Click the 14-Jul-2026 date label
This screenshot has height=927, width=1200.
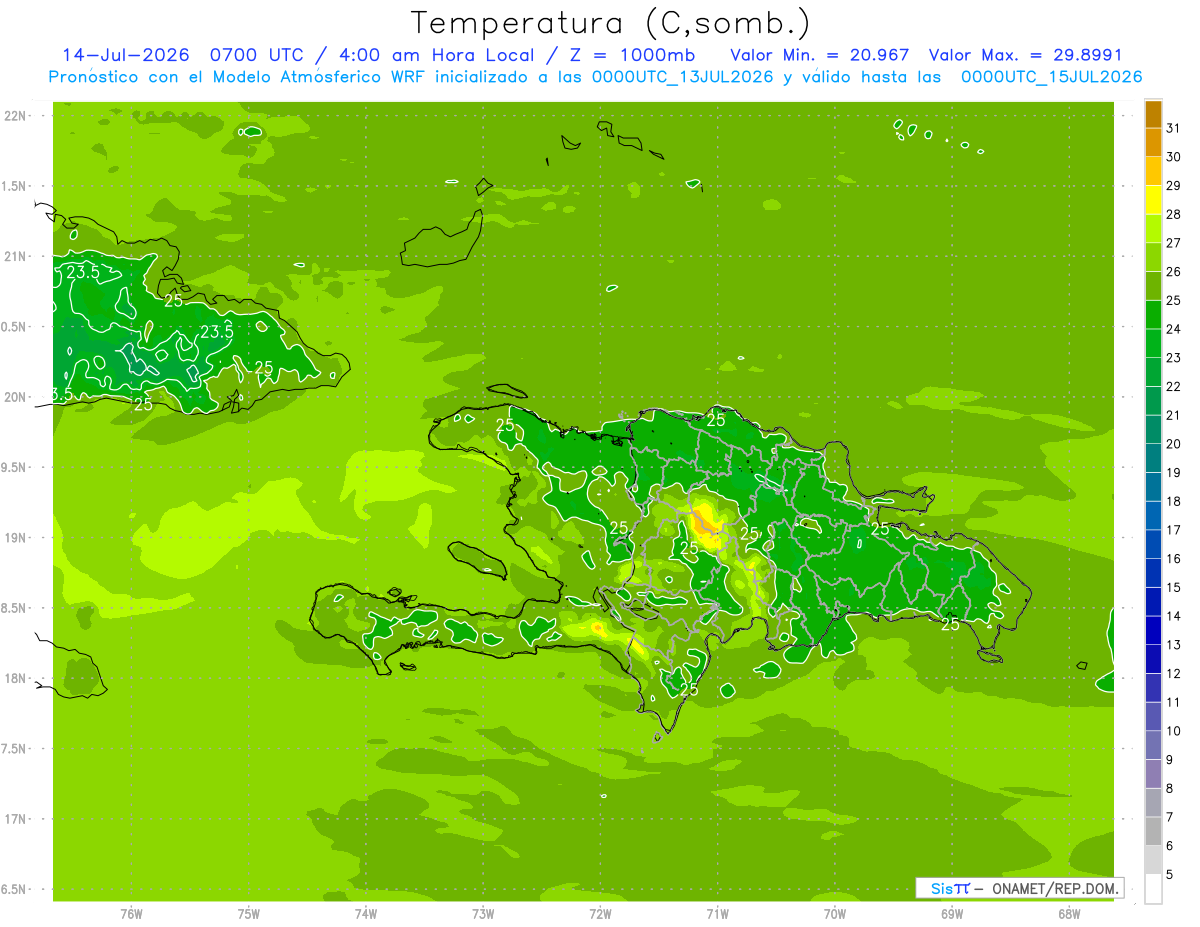point(125,55)
